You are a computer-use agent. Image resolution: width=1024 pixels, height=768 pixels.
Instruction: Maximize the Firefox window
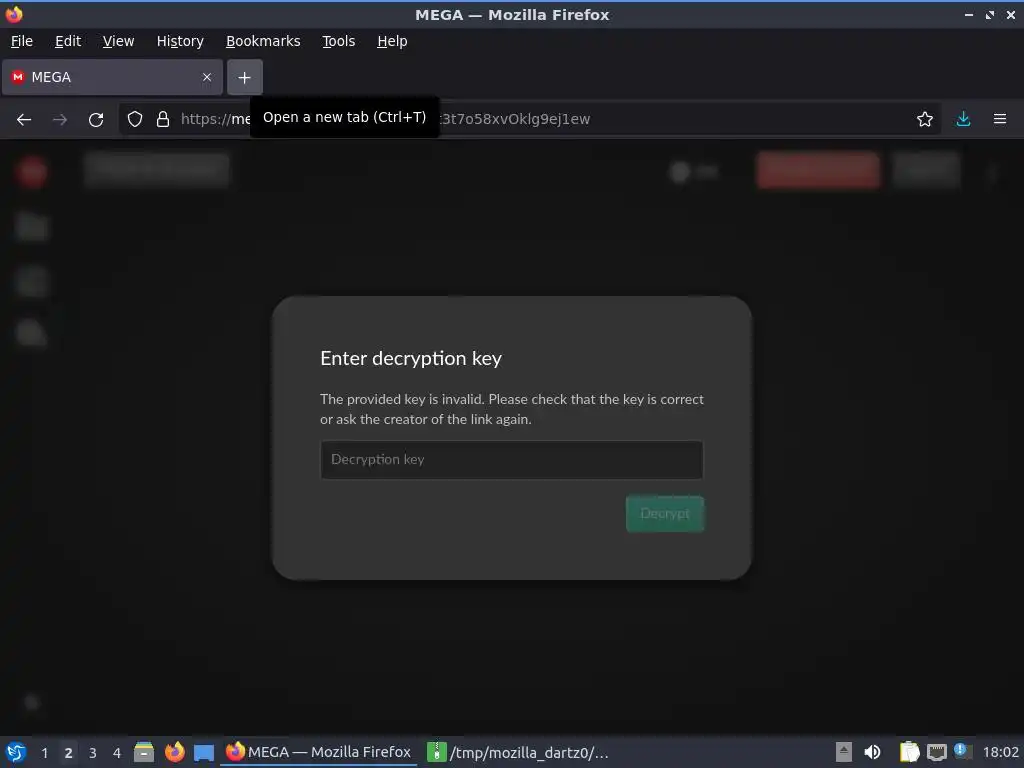pos(990,15)
